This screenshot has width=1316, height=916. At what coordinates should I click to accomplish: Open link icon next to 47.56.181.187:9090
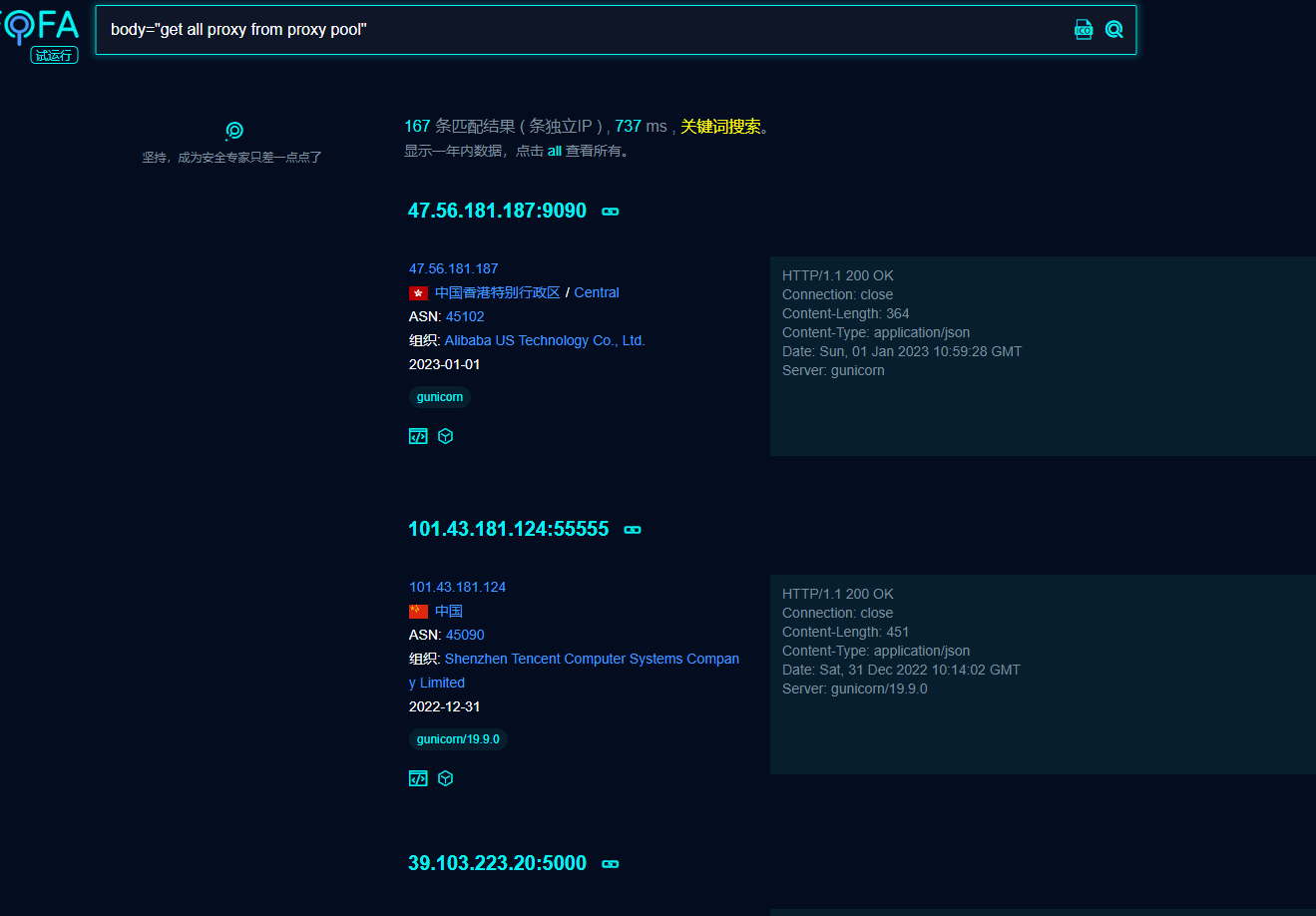point(611,212)
